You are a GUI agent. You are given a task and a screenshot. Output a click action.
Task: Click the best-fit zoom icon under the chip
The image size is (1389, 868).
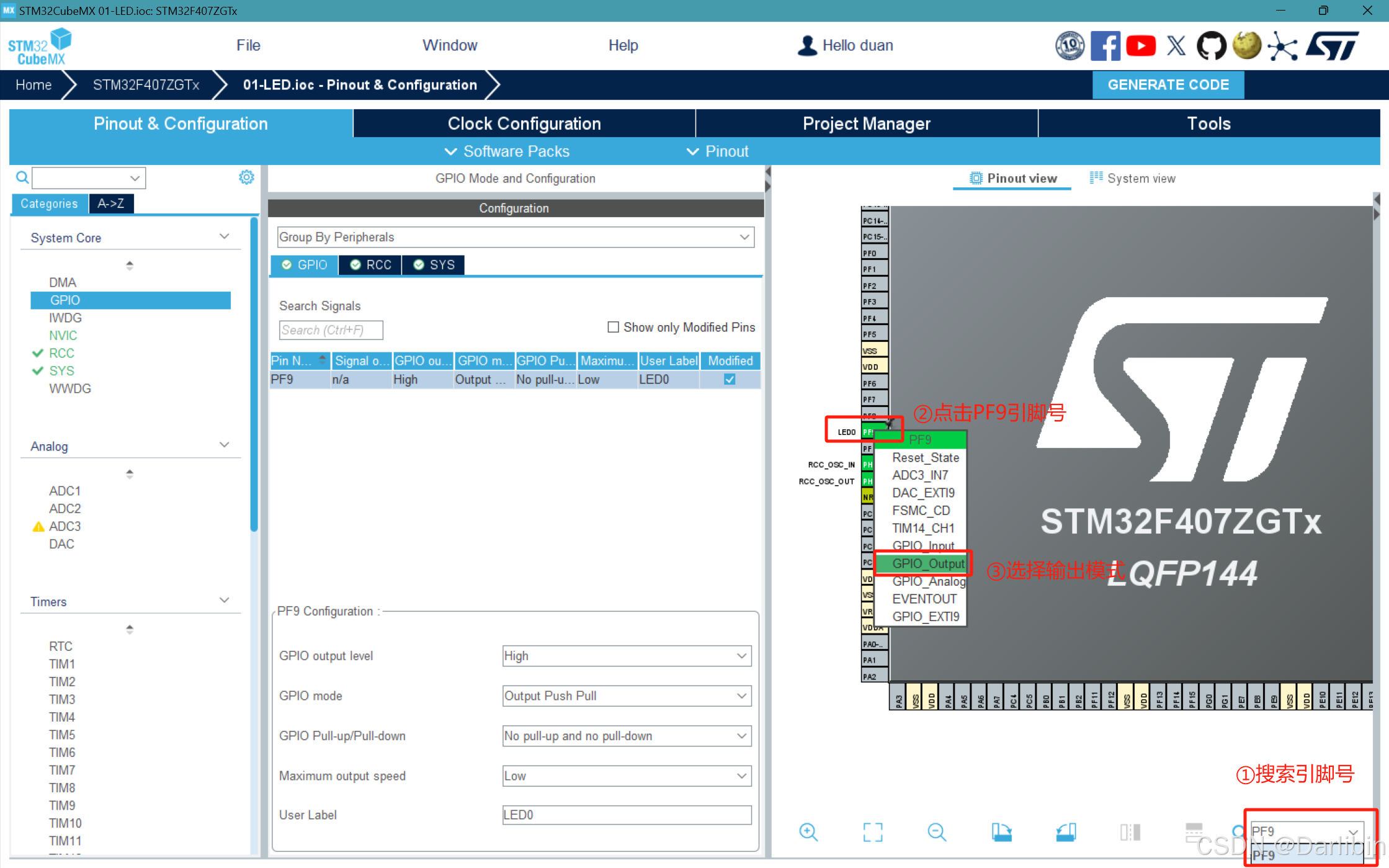[873, 832]
